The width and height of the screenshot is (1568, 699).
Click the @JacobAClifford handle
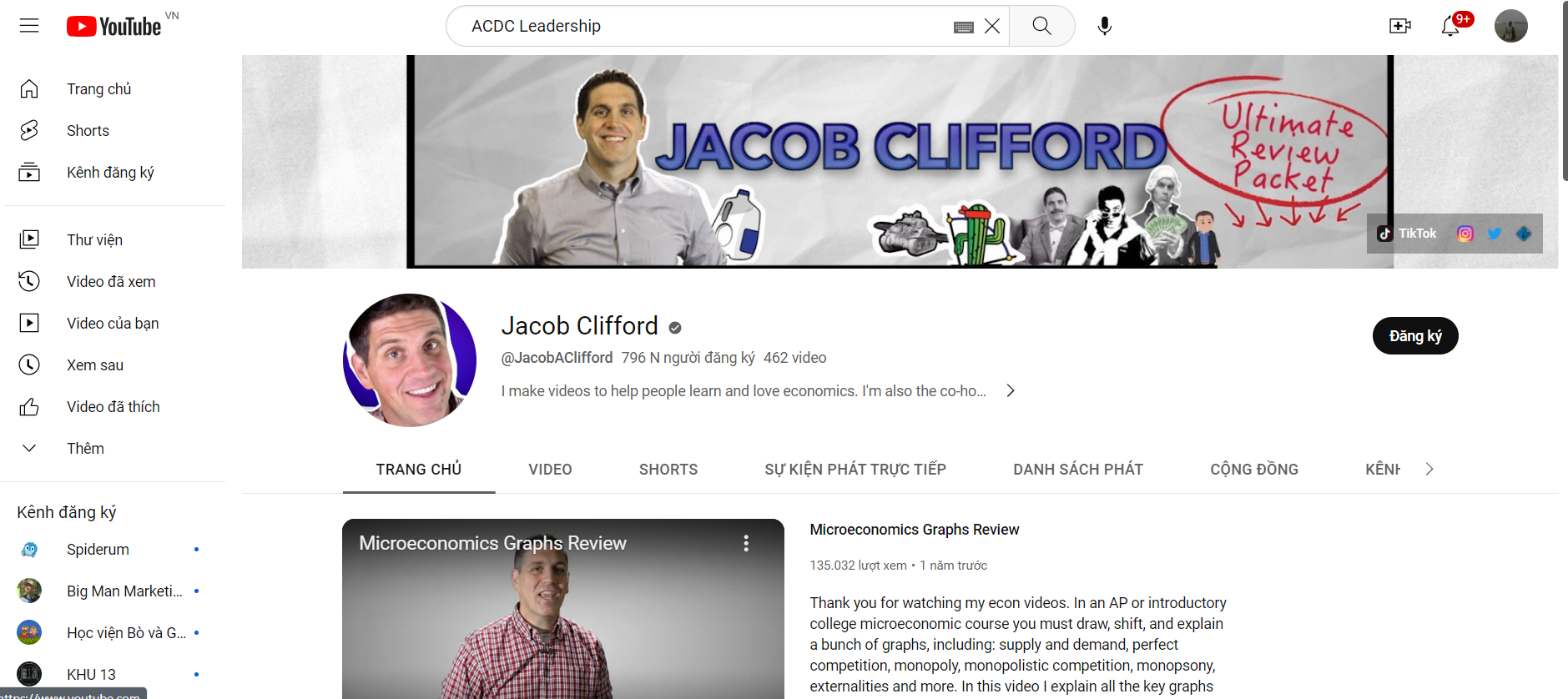[x=557, y=357]
